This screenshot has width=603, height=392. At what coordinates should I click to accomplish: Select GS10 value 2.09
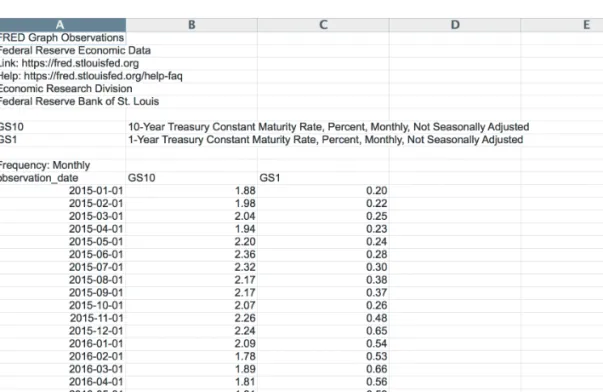point(192,343)
